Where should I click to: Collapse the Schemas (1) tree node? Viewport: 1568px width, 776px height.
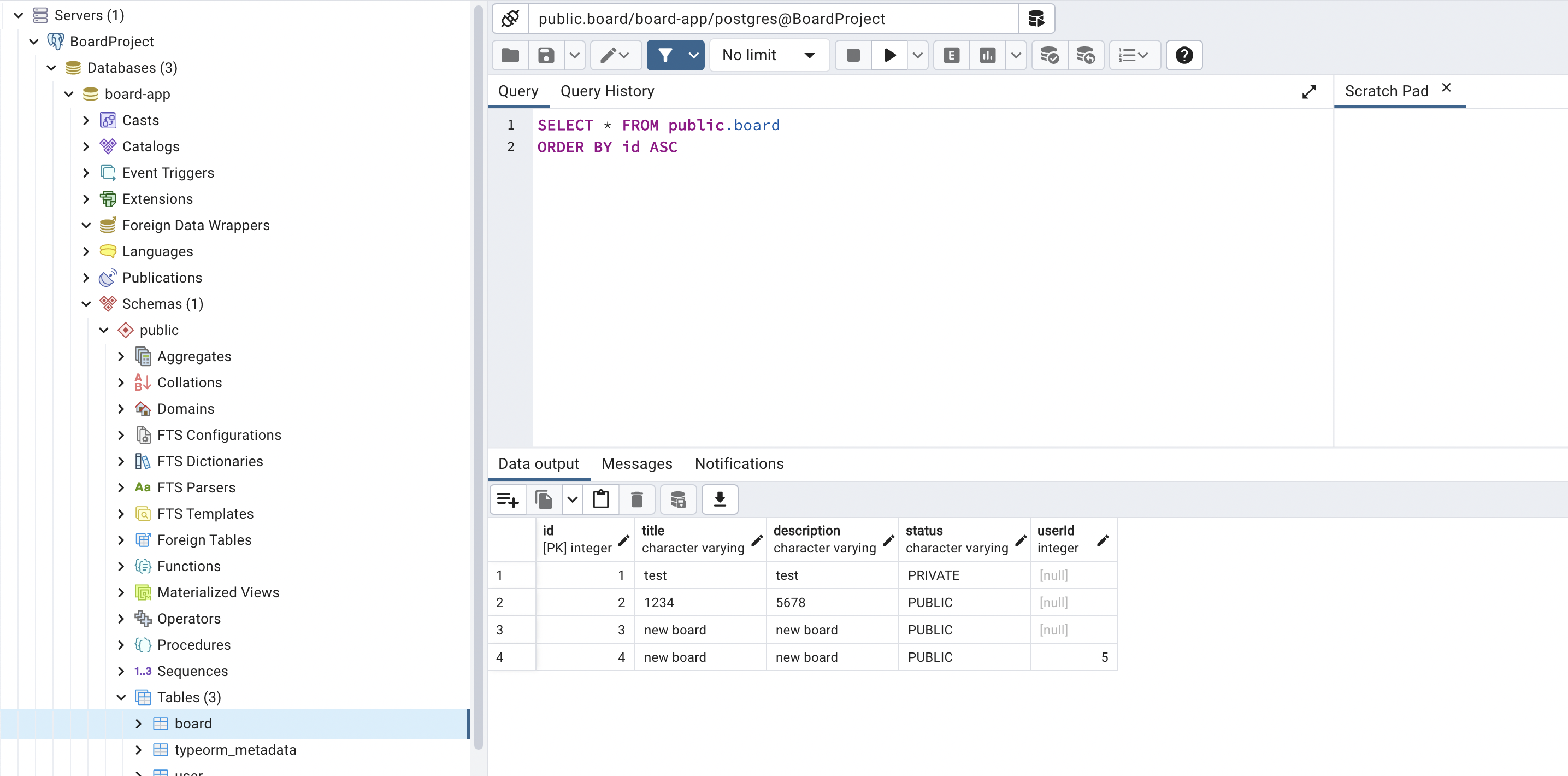click(86, 304)
